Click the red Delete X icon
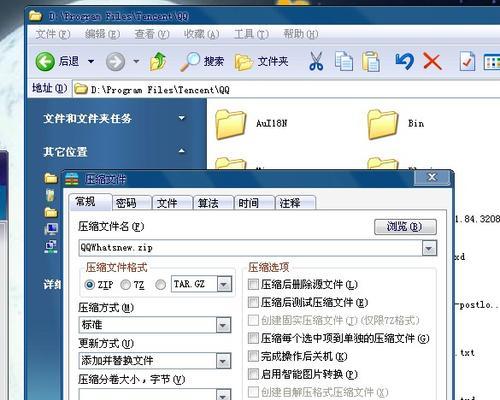 coord(432,61)
